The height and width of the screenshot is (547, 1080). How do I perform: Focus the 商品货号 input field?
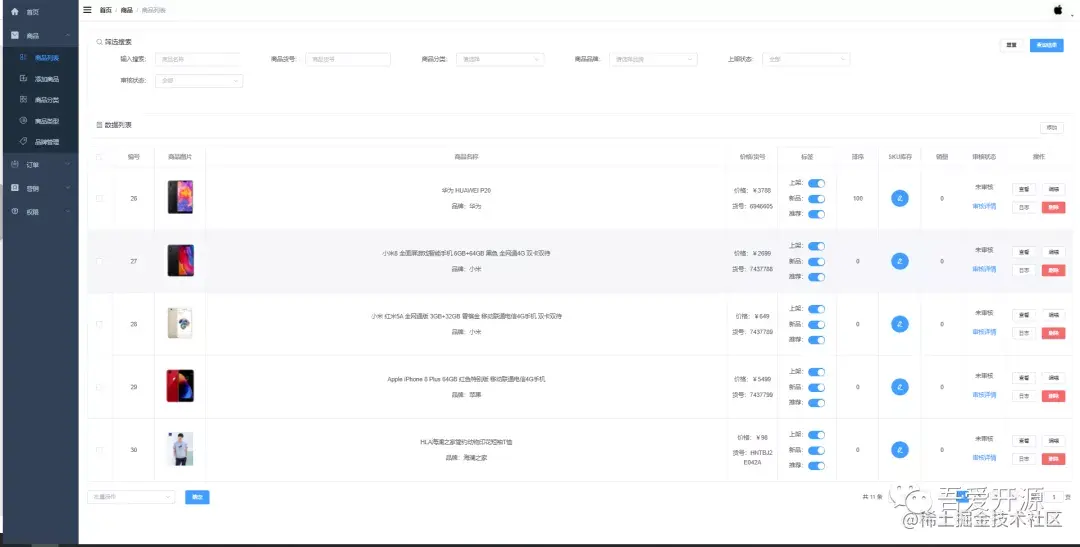348,59
